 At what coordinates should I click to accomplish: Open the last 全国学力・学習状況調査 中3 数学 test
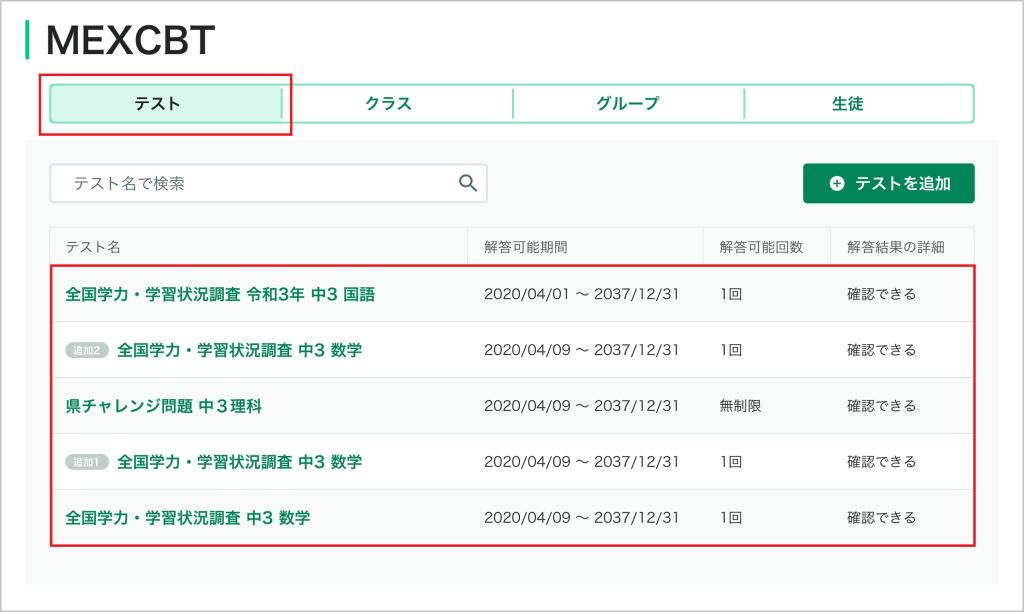tap(187, 518)
